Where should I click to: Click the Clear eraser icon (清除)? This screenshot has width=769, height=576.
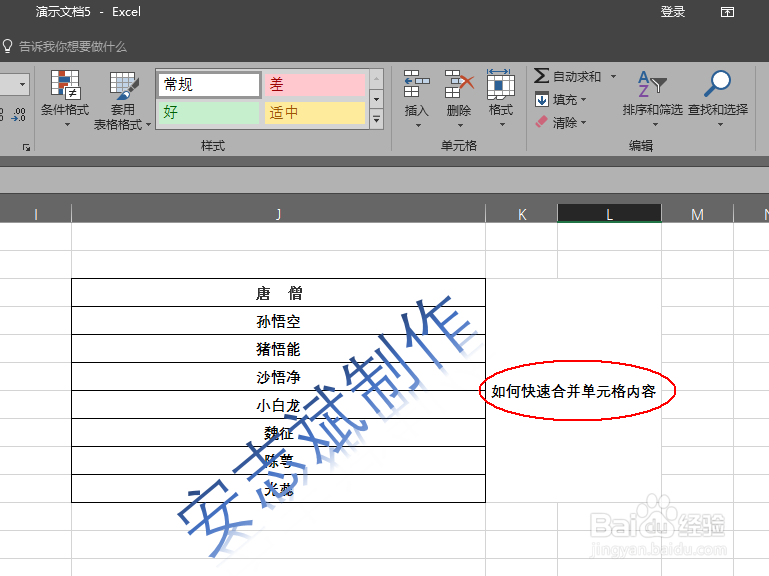(x=541, y=122)
